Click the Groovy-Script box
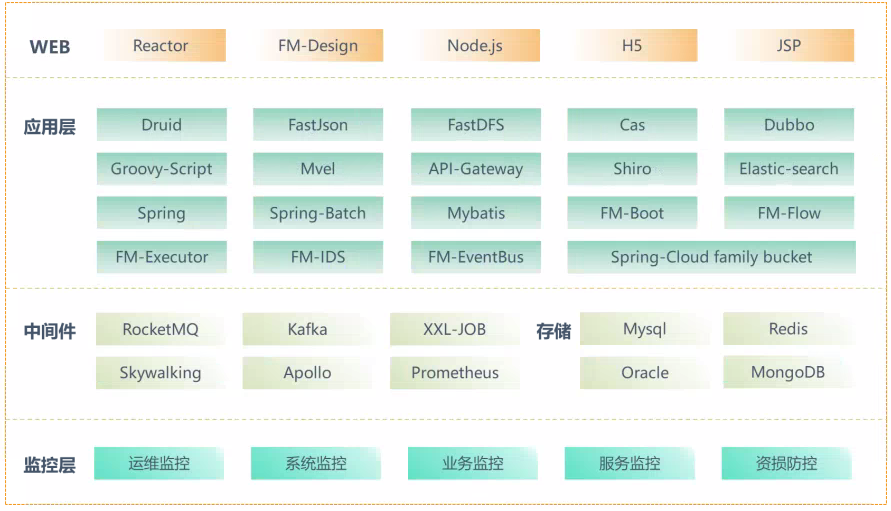Viewport: 891px width, 511px height. click(x=162, y=169)
